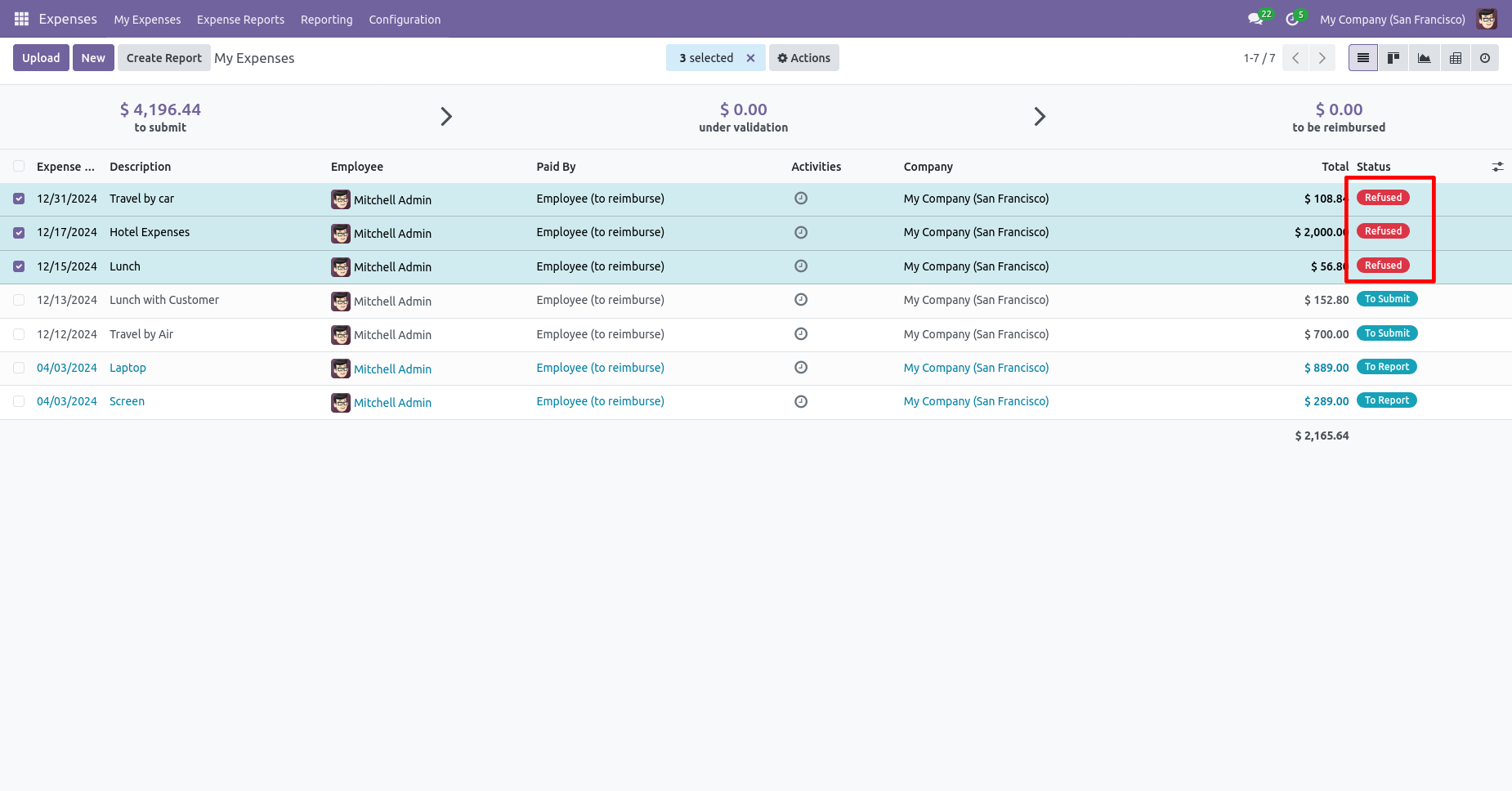1512x791 pixels.
Task: Open optional columns settings icon
Action: pyautogui.click(x=1497, y=167)
